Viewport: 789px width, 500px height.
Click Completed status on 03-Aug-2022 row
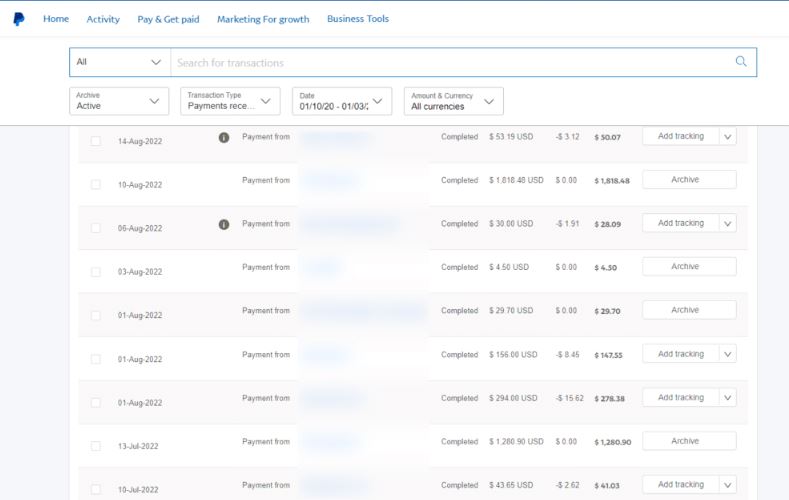pos(459,267)
